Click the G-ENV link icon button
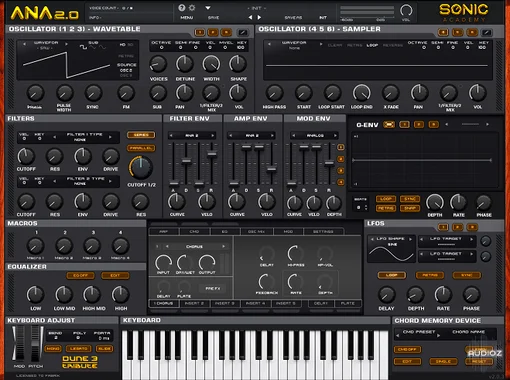510x380 pixels. click(389, 125)
